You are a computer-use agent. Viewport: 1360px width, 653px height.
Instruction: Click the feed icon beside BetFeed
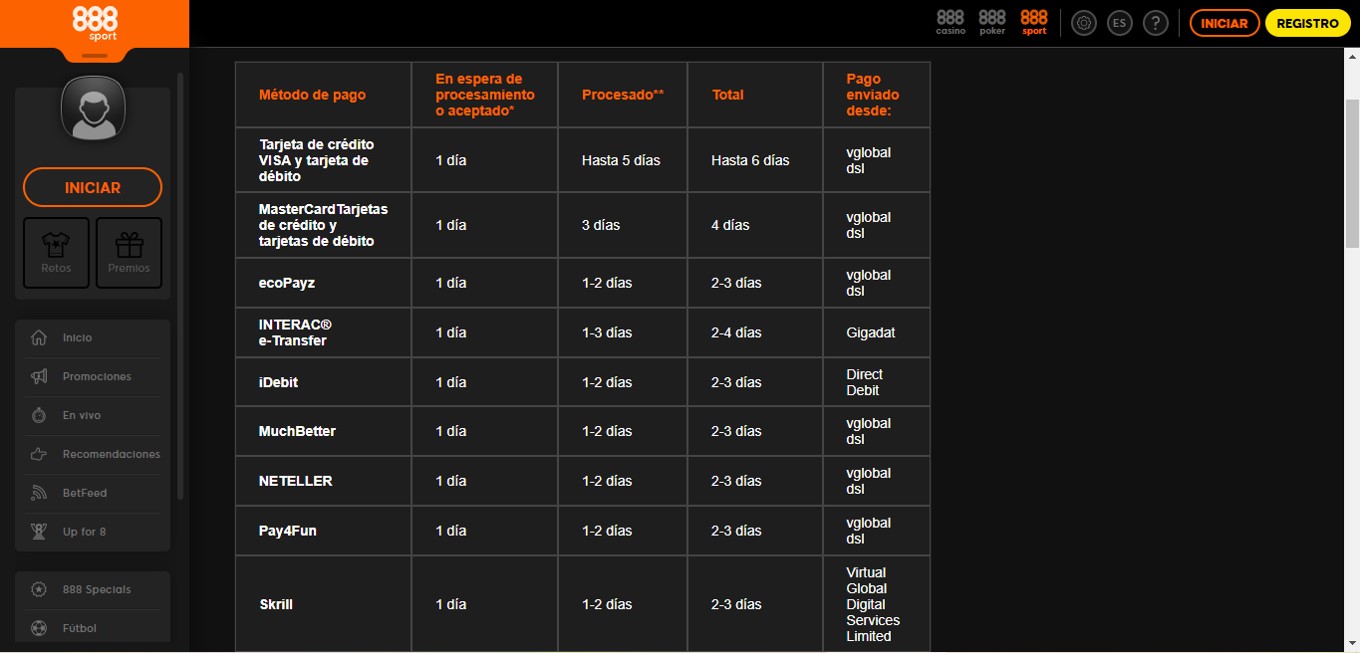click(x=39, y=493)
